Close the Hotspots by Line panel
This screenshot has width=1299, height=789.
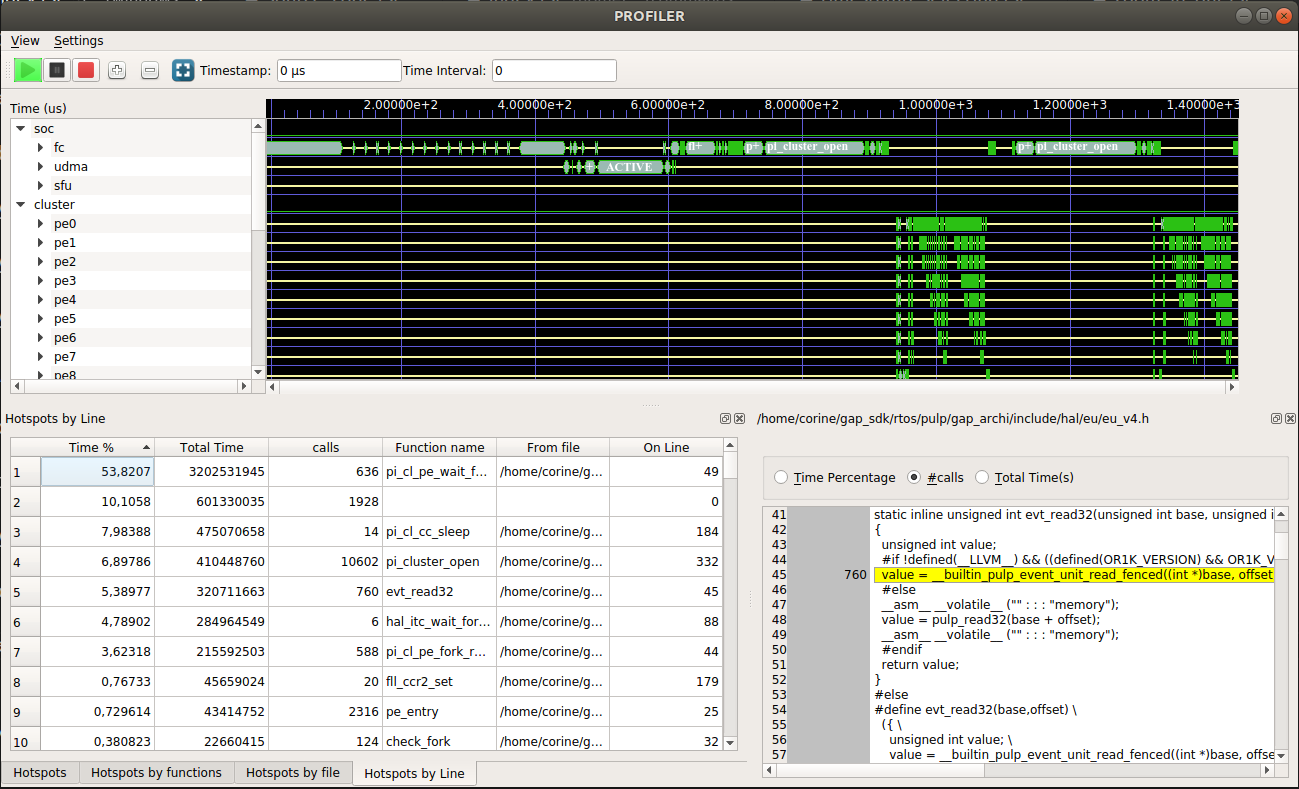click(x=739, y=419)
